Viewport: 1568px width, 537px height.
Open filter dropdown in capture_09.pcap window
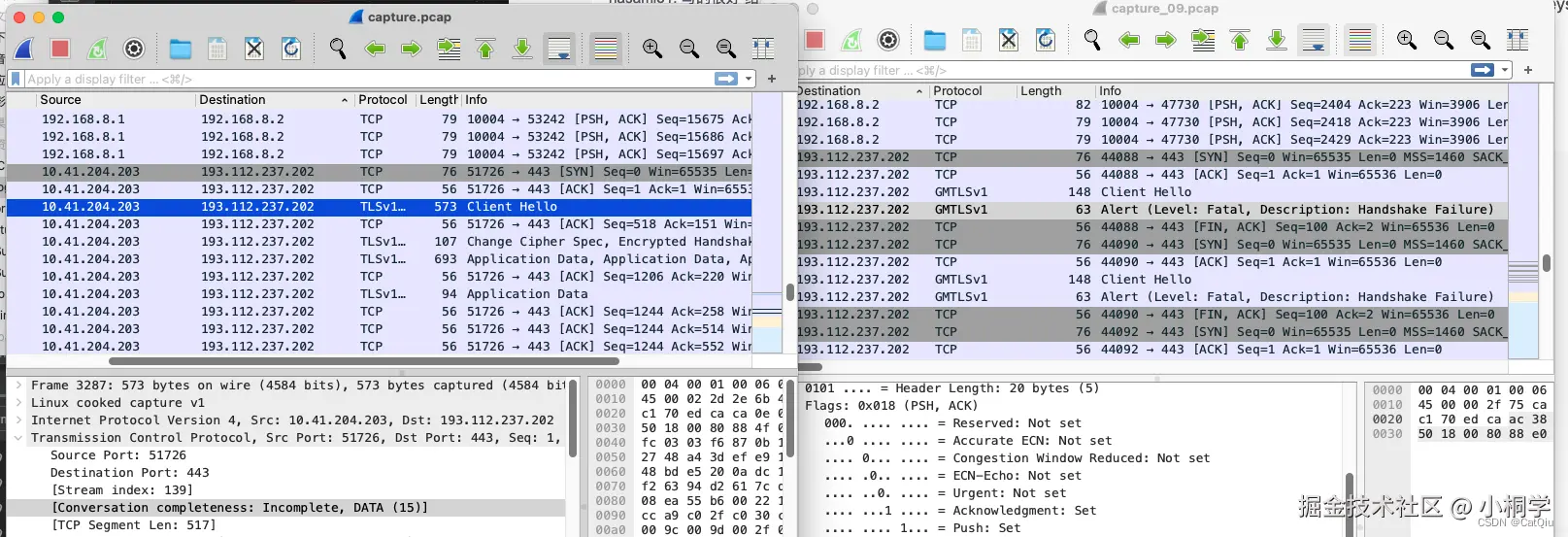click(x=1505, y=70)
